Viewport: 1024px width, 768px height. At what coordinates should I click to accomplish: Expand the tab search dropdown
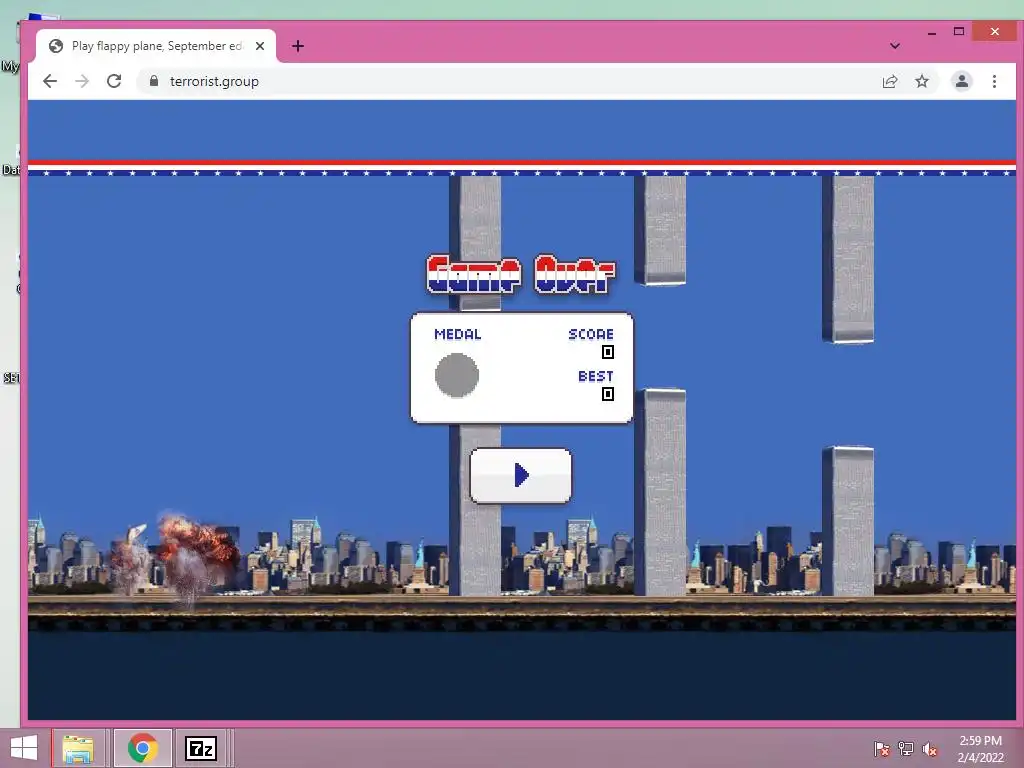(895, 46)
